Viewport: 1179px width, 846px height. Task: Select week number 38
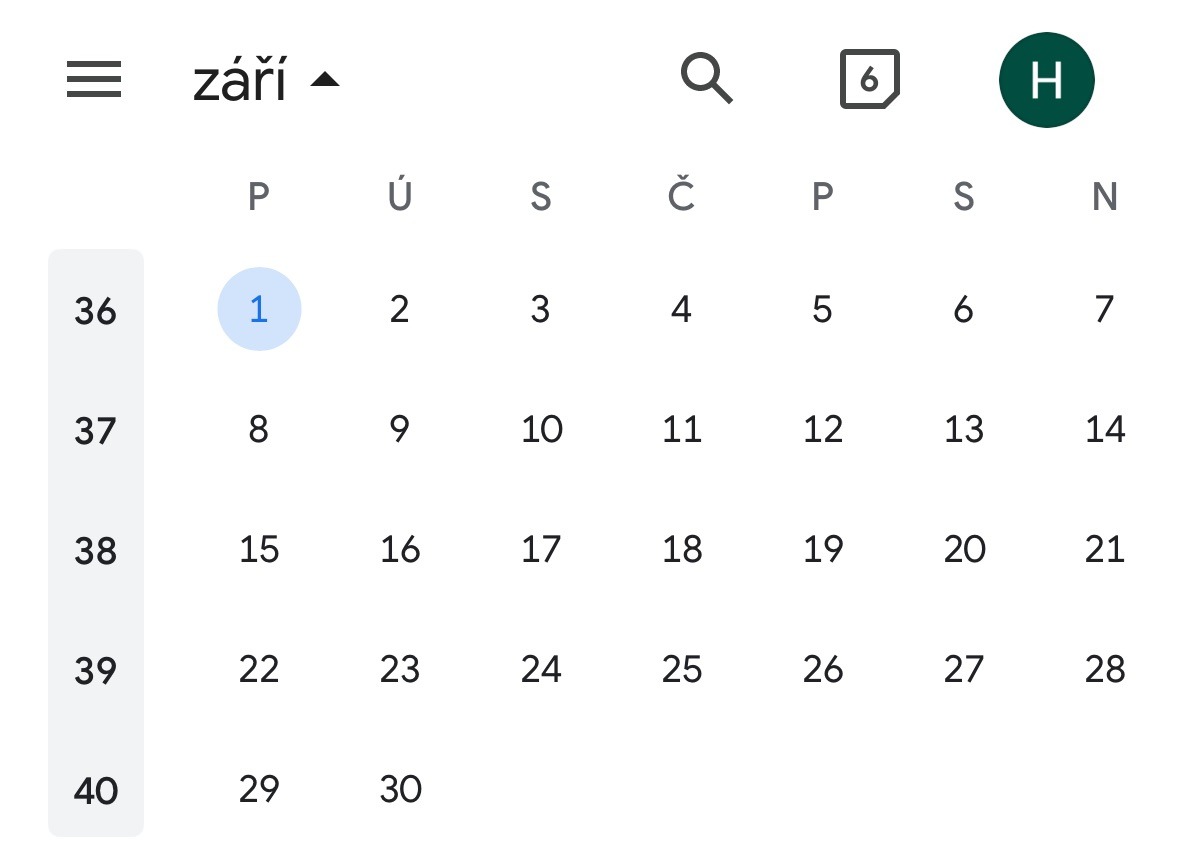pyautogui.click(x=96, y=551)
